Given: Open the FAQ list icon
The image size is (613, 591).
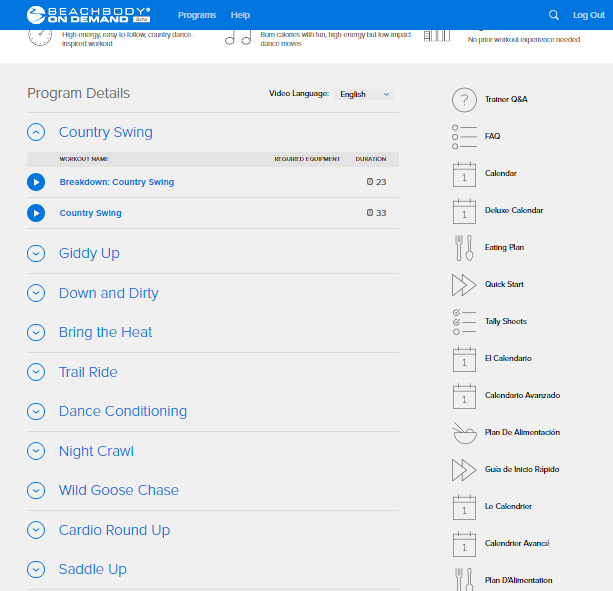Looking at the screenshot, I should click(464, 137).
